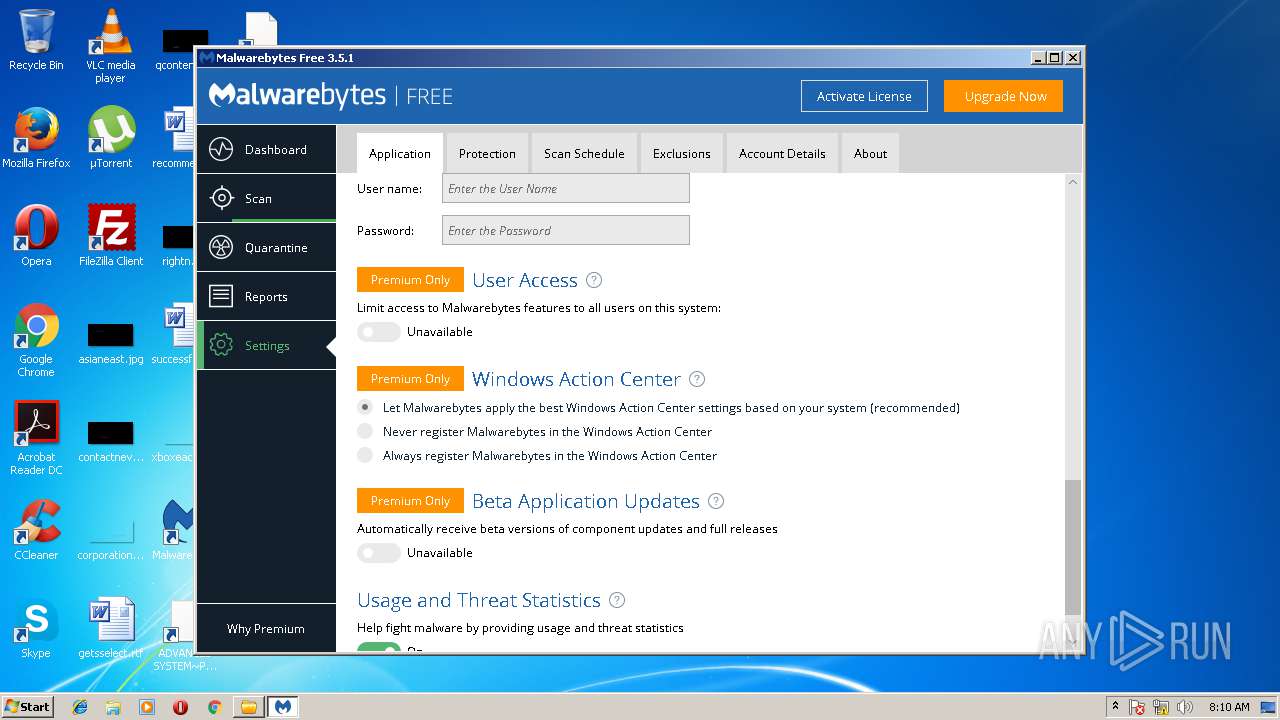This screenshot has width=1280, height=720.
Task: Switch to the Application tab
Action: pyautogui.click(x=400, y=154)
